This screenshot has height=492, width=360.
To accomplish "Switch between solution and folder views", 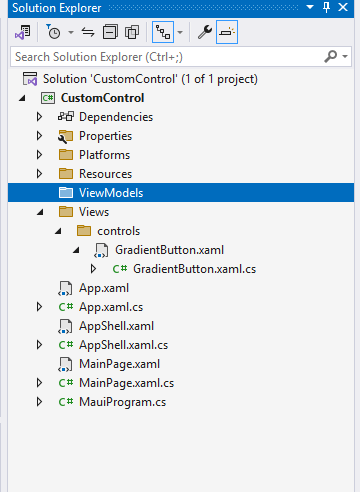I will click(23, 32).
